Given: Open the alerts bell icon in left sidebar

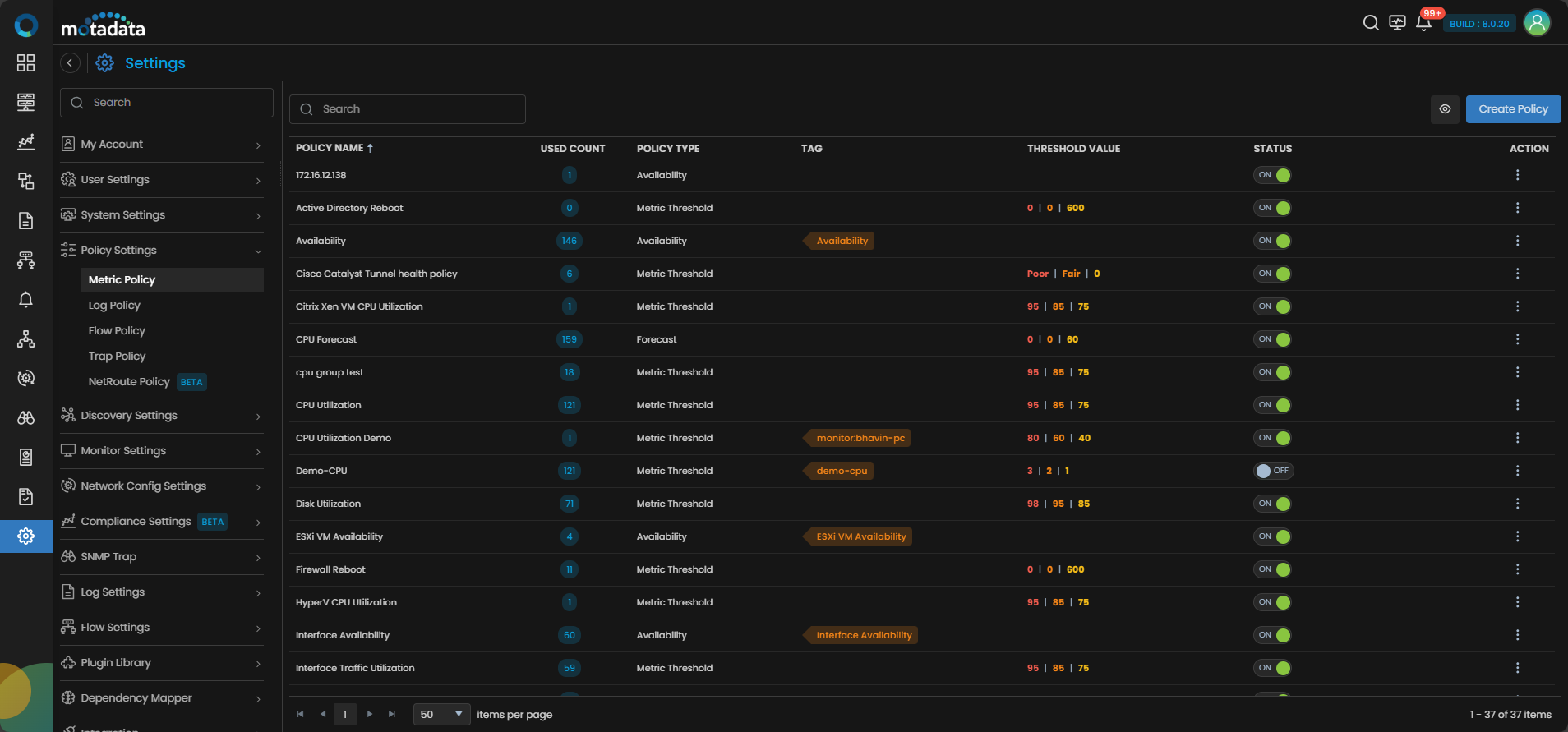Looking at the screenshot, I should pos(26,300).
